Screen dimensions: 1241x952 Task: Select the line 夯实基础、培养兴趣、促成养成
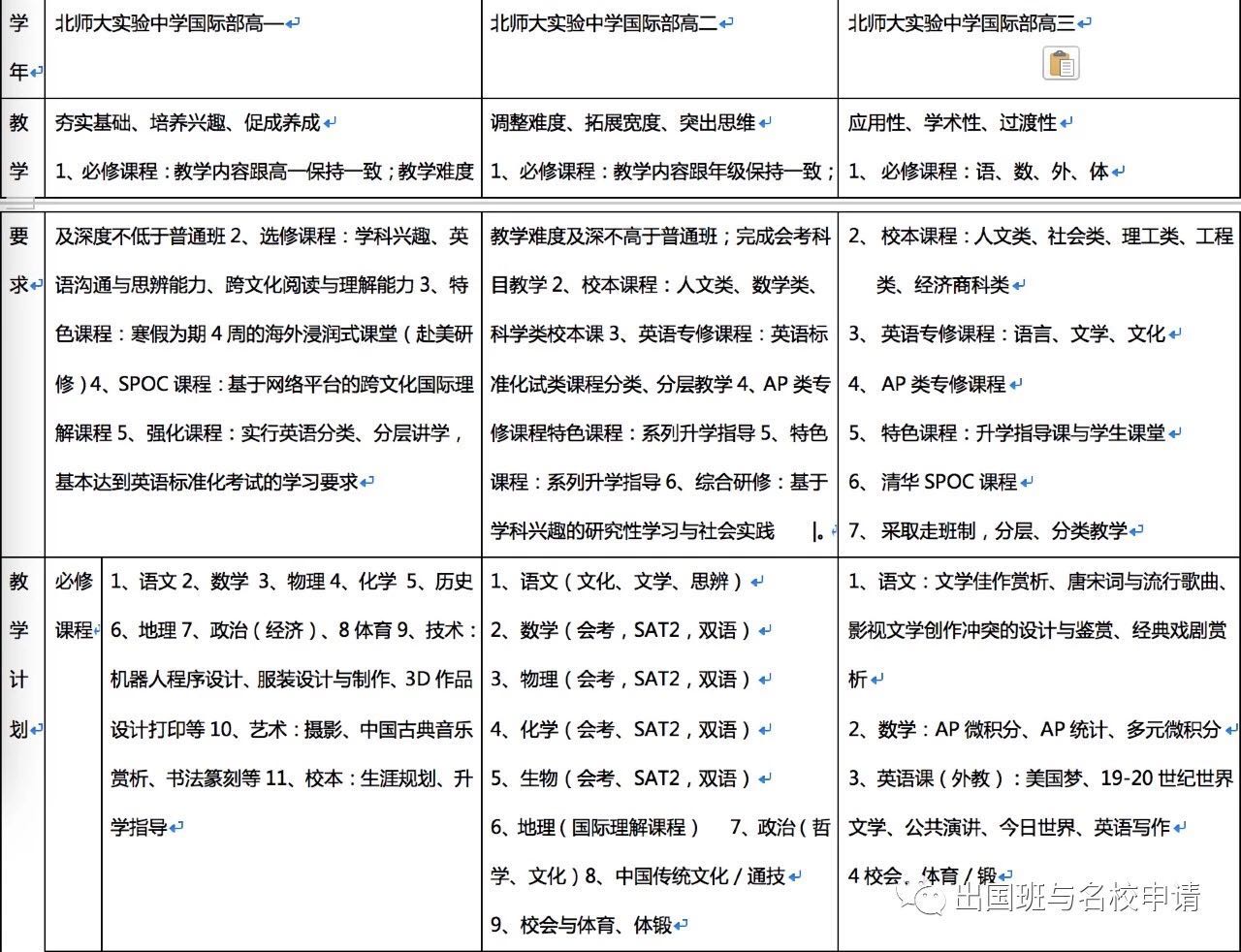click(x=188, y=123)
